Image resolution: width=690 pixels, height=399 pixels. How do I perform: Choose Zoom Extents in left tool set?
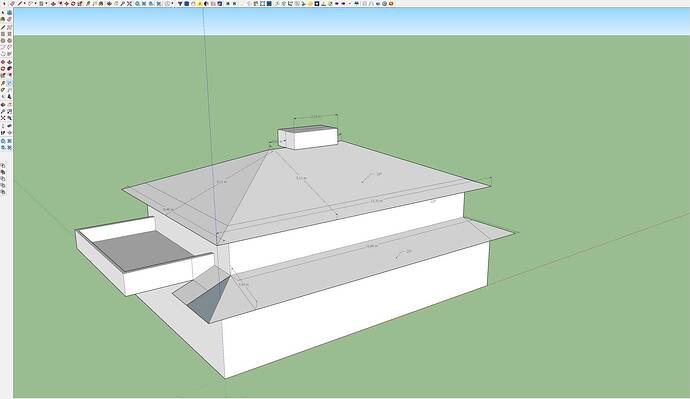pos(3,118)
